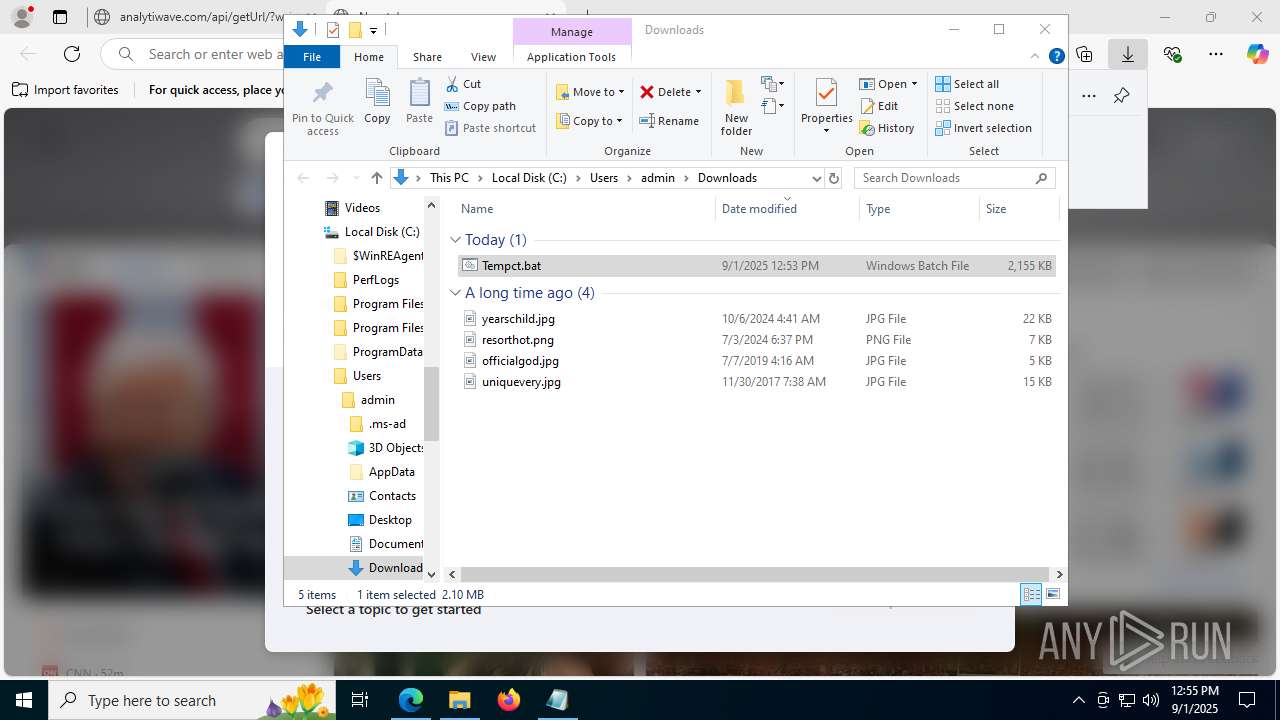Expand the Open button dropdown arrow
The height and width of the screenshot is (720, 1280).
point(914,84)
